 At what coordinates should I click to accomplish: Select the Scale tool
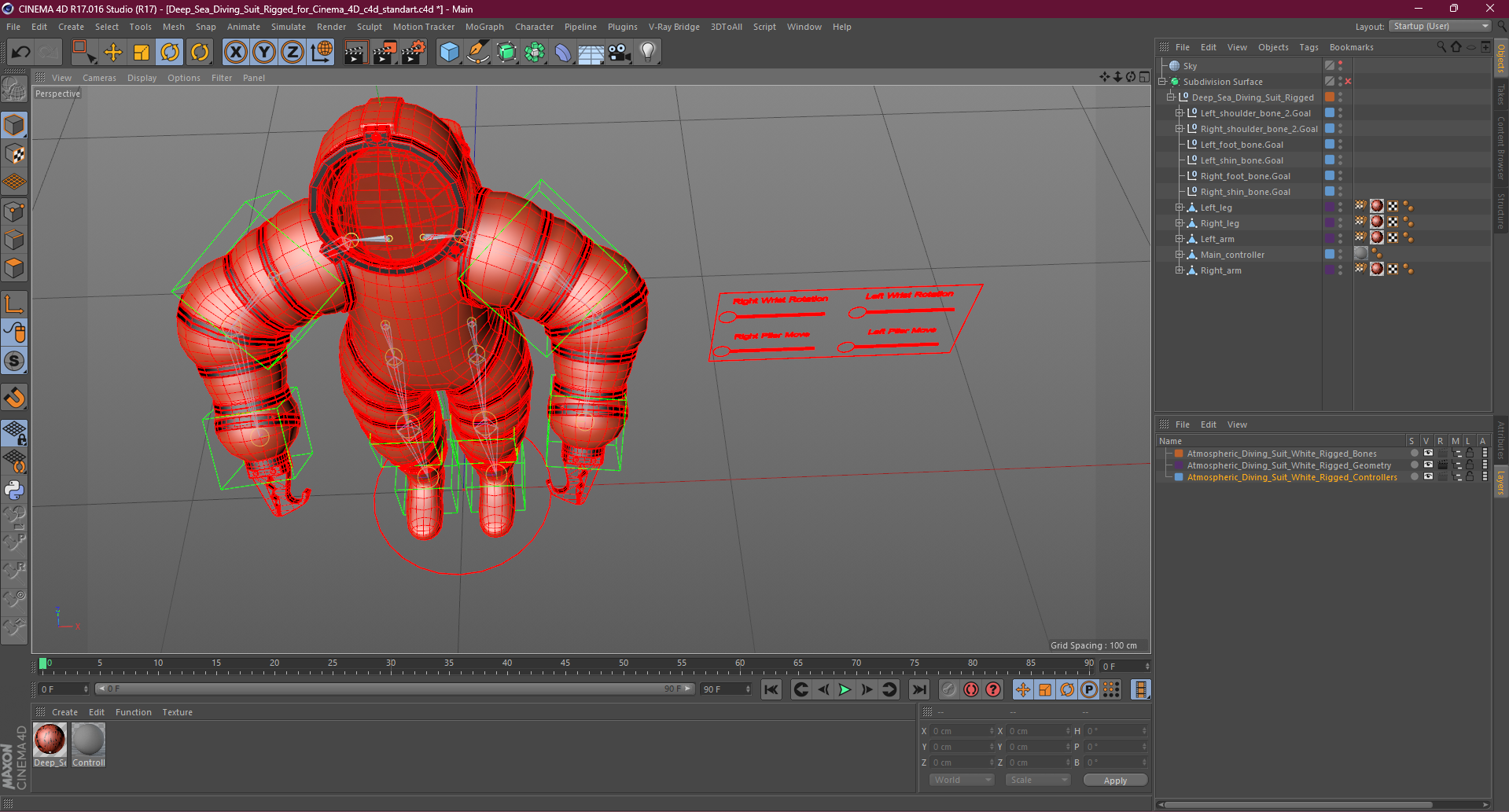tap(142, 52)
